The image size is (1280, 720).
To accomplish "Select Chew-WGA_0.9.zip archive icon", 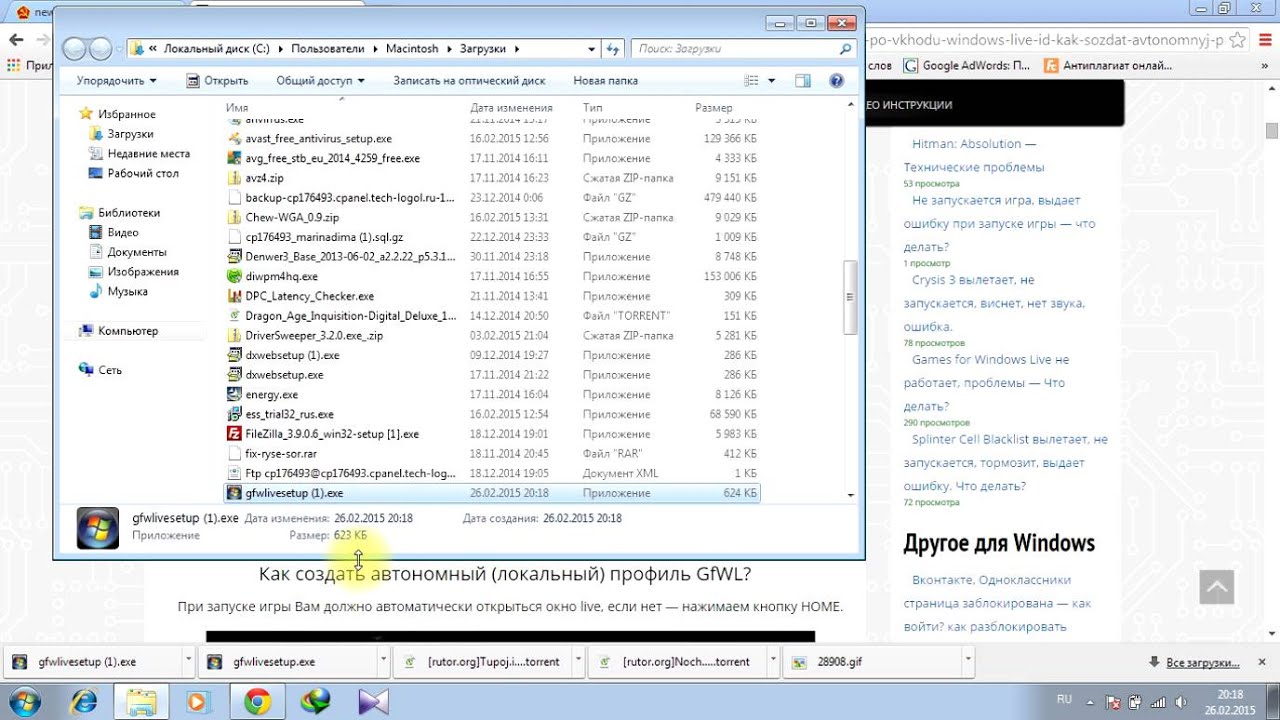I will (x=234, y=217).
